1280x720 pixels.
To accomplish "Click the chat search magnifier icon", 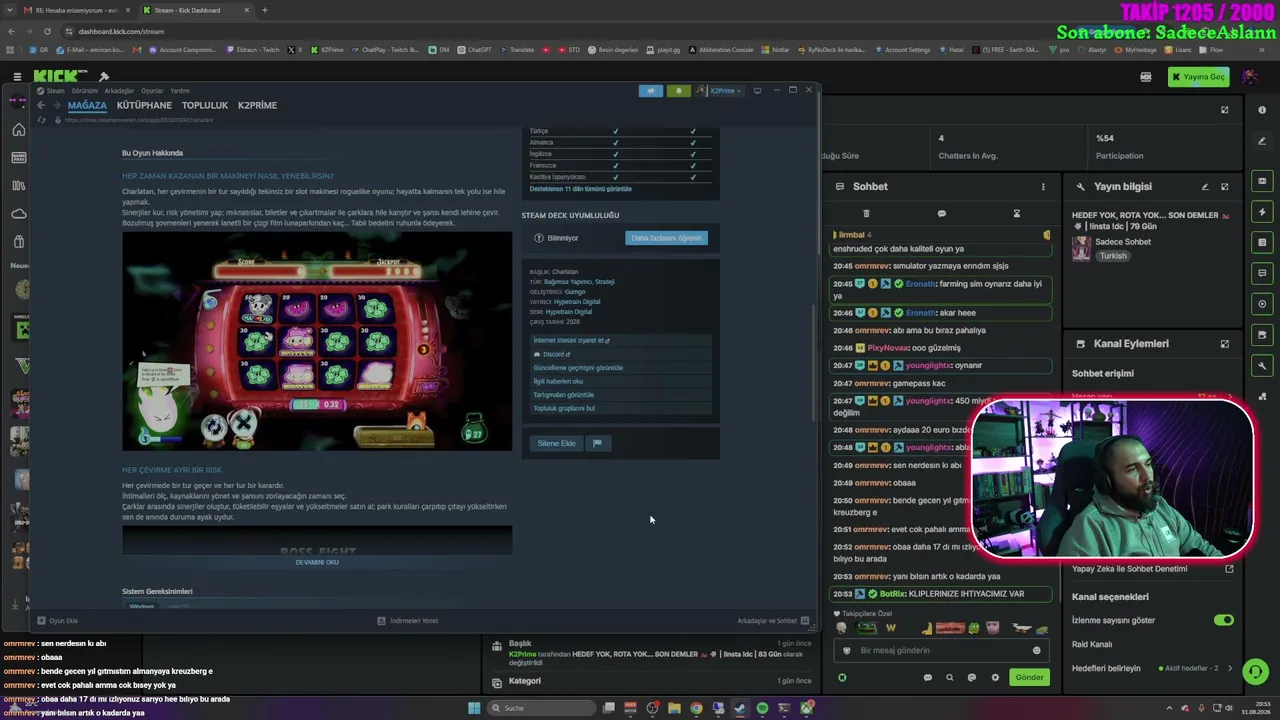I will coord(950,677).
